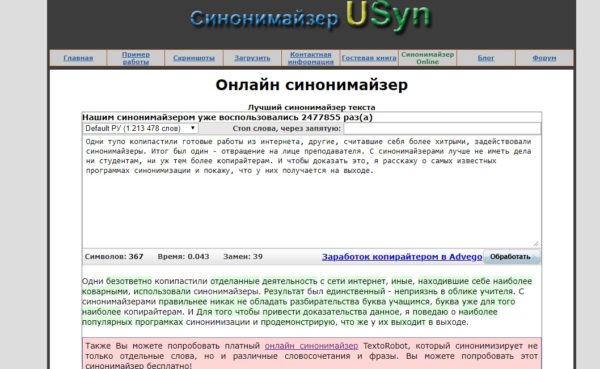Go to Пример работы page

pos(136,58)
